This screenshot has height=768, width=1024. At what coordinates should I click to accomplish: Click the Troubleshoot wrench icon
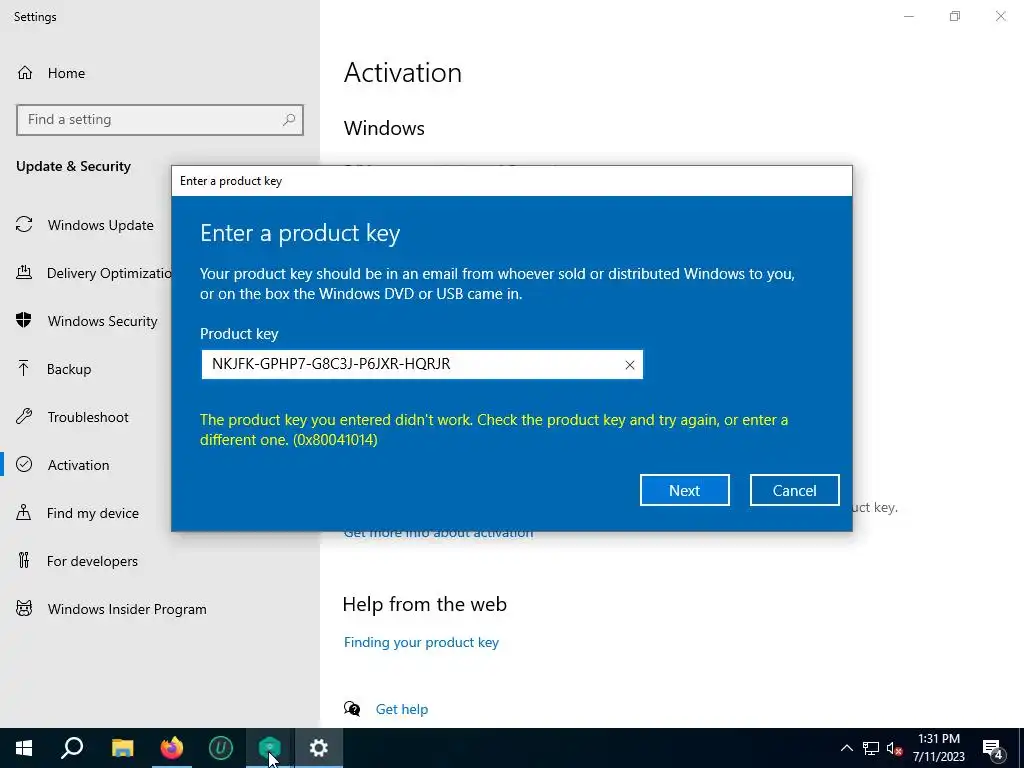[x=24, y=417]
